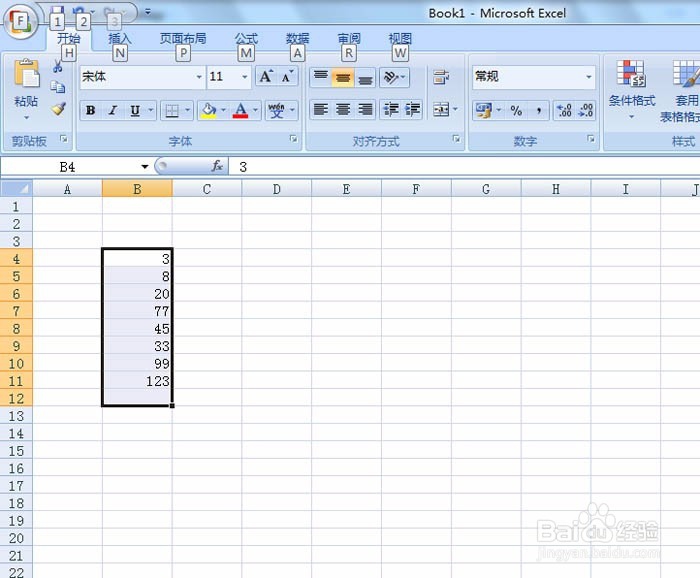Switch to 插入 (Insert) tab
Image resolution: width=700 pixels, height=578 pixels.
click(120, 38)
